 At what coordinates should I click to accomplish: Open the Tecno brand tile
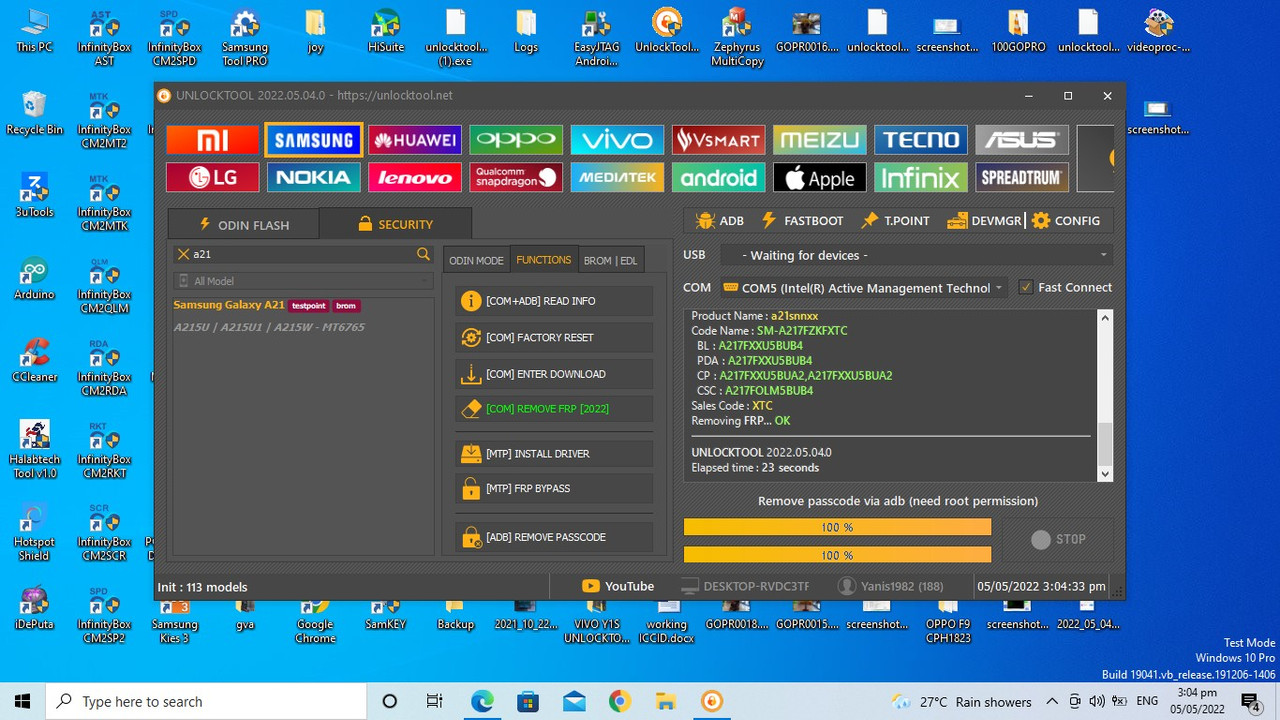pyautogui.click(x=920, y=140)
